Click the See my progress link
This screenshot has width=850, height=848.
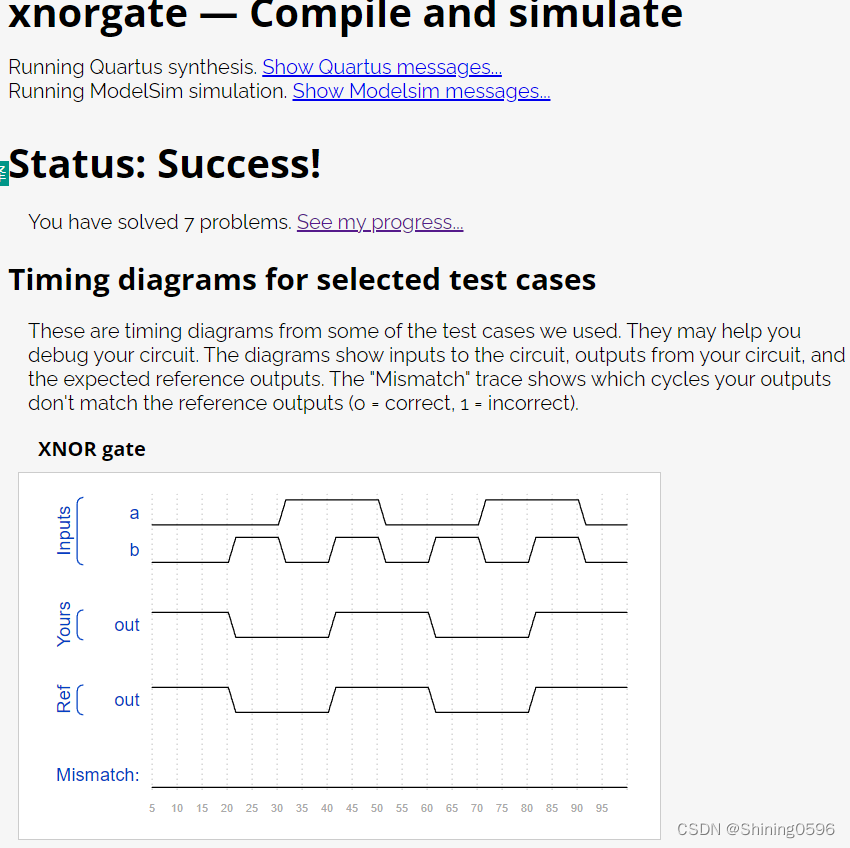click(x=379, y=222)
